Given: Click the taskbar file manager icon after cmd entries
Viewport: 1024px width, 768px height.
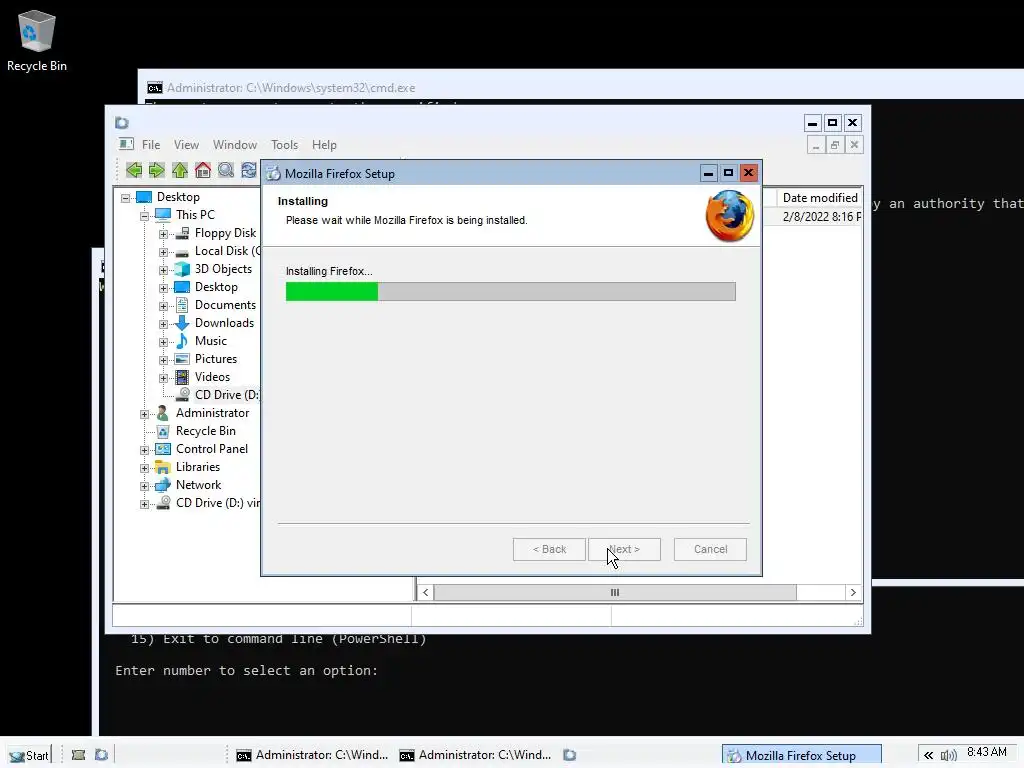Looking at the screenshot, I should pos(570,755).
